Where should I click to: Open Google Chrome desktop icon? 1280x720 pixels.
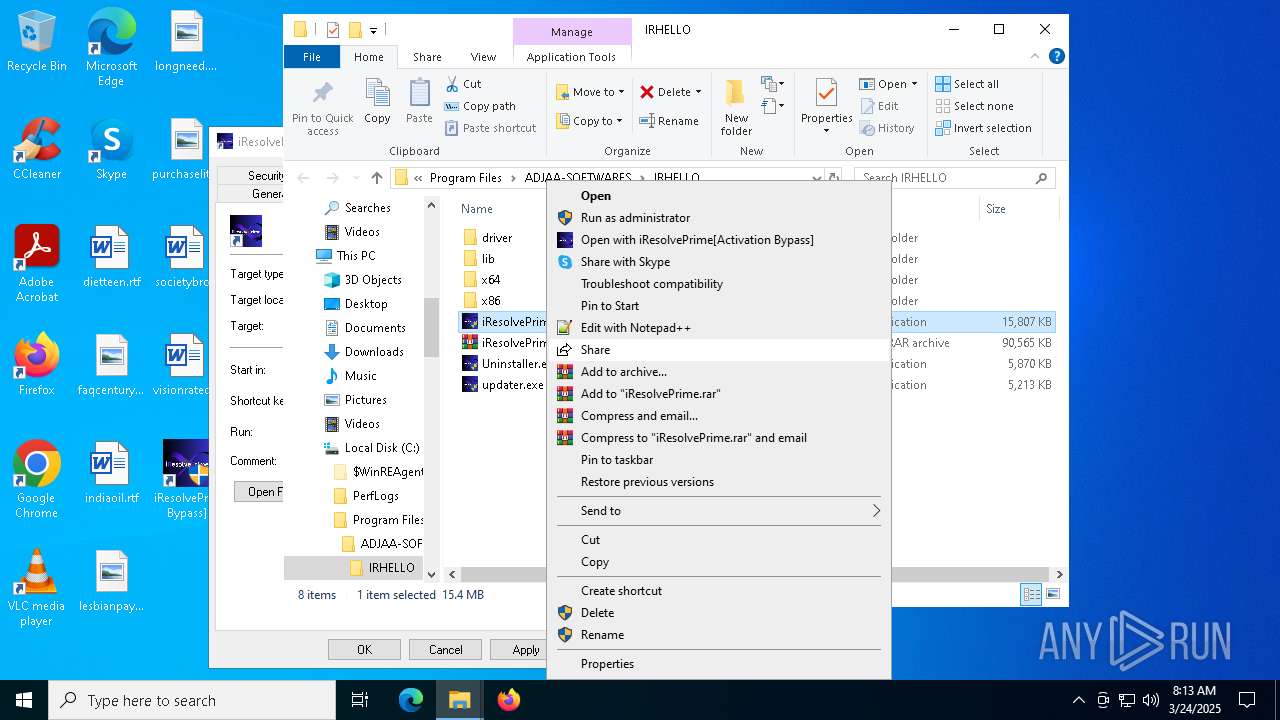tap(36, 480)
